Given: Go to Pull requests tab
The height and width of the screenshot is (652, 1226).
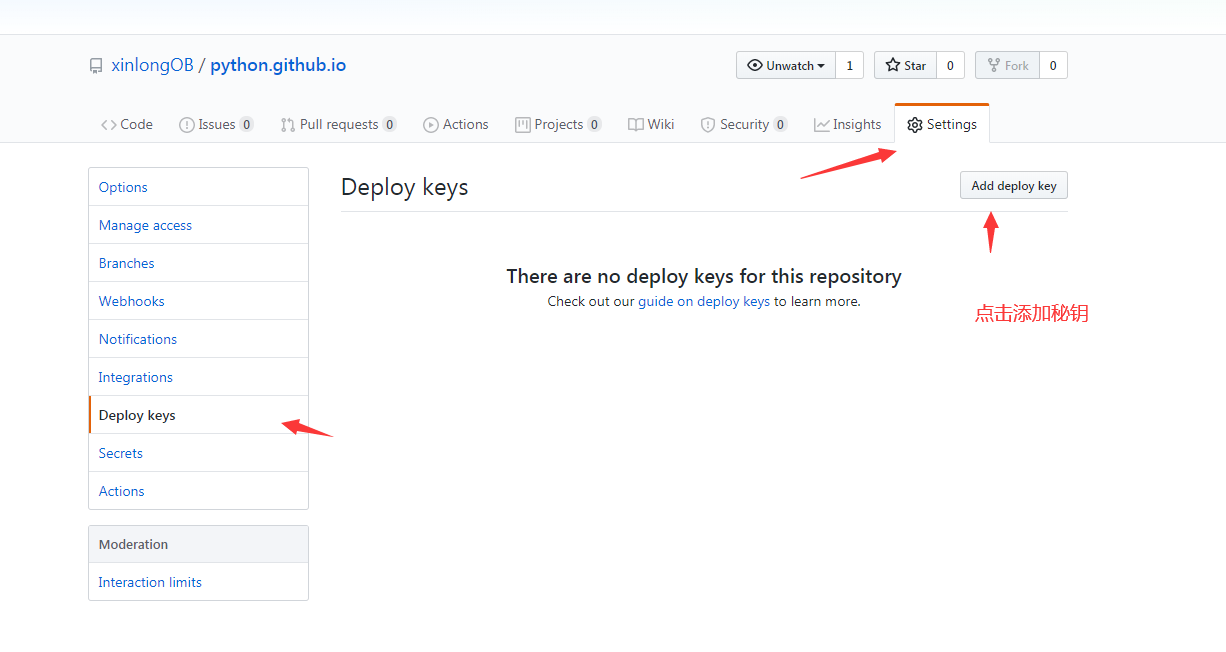Looking at the screenshot, I should (338, 125).
